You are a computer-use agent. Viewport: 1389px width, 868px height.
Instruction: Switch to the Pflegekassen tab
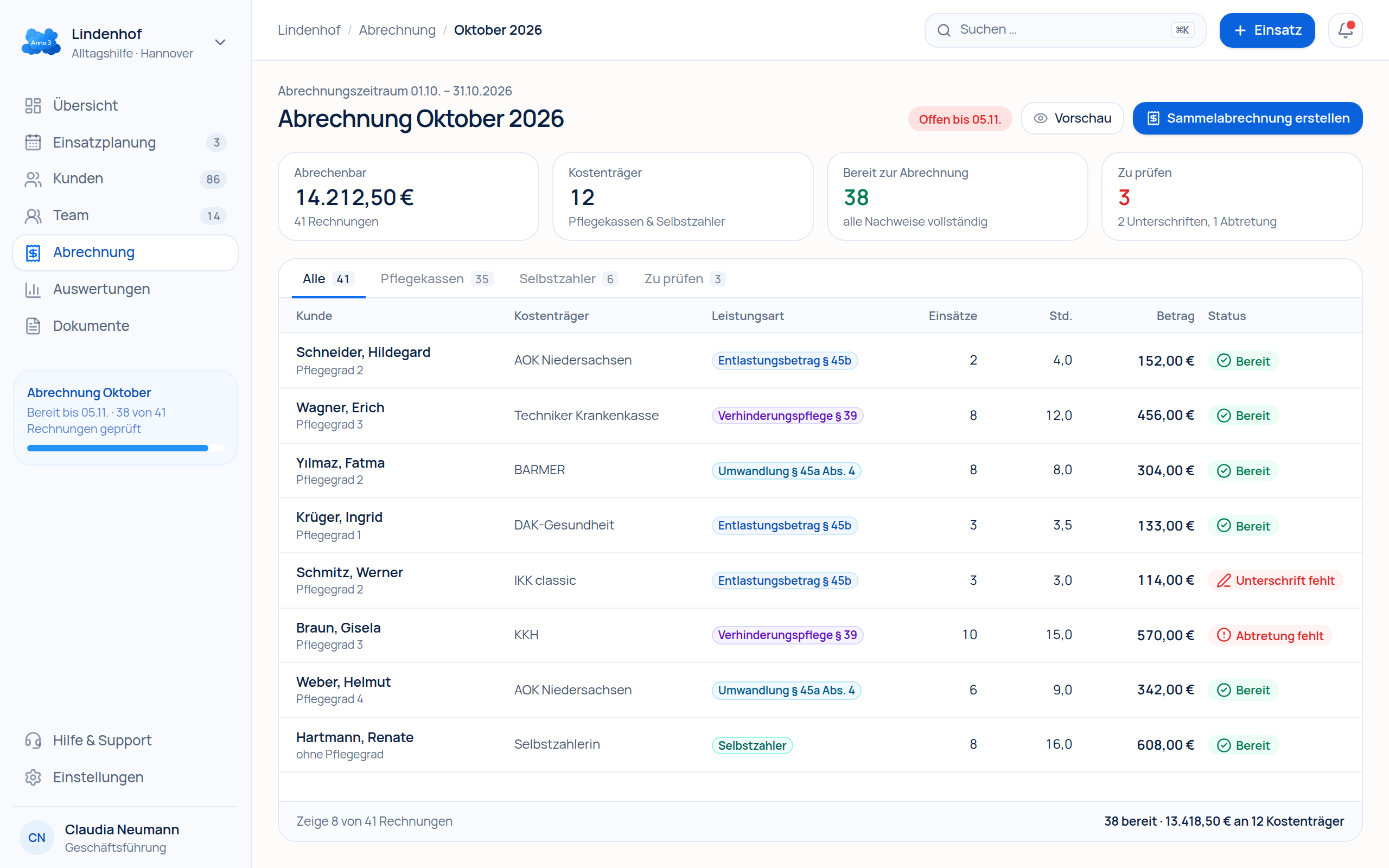point(436,279)
